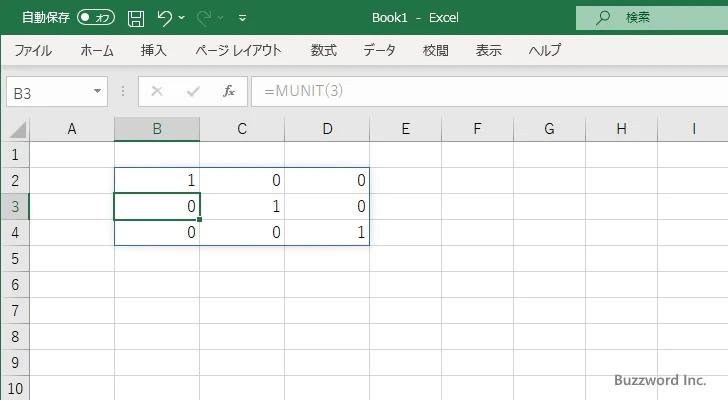Select column H header
Screen dimensions: 728x400
coord(621,129)
